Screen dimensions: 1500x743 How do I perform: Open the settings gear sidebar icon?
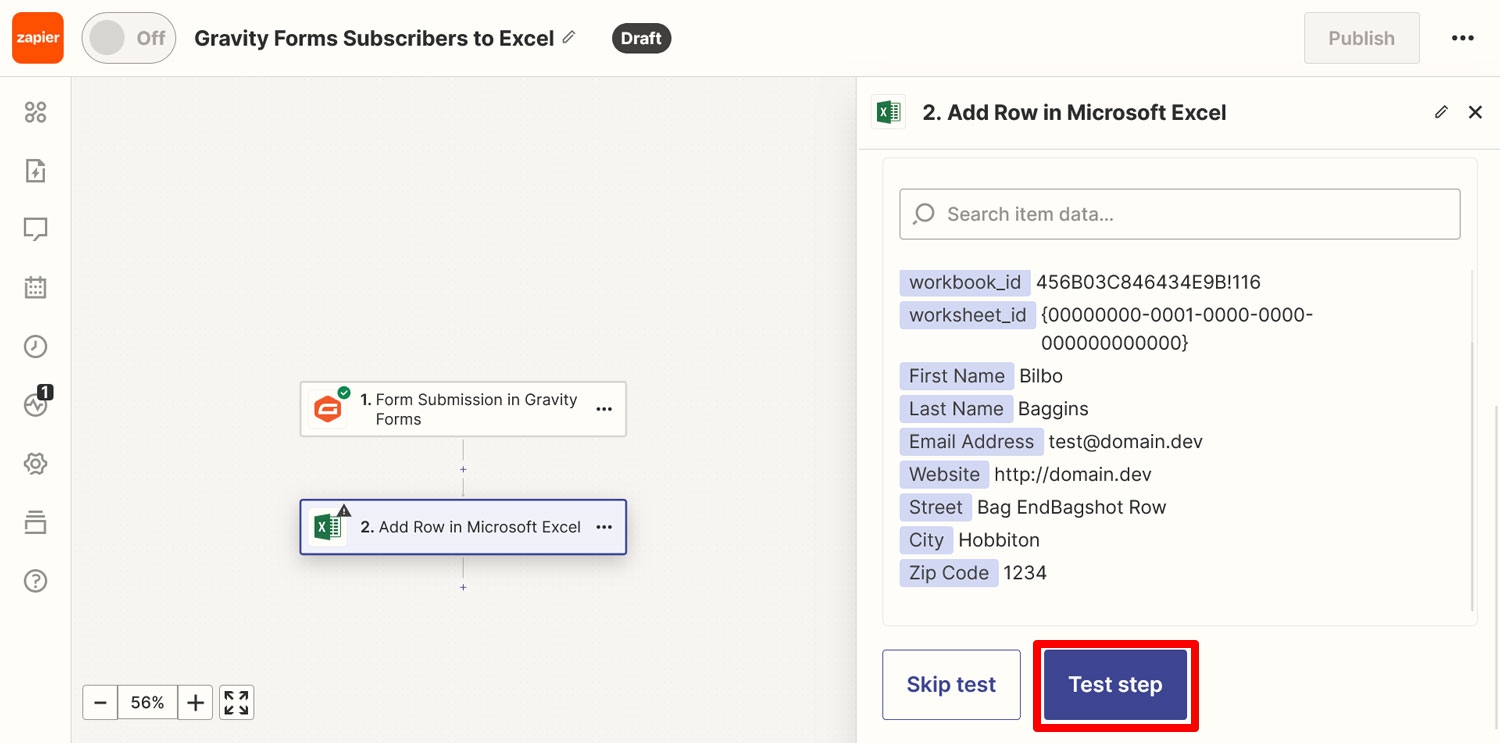click(36, 463)
